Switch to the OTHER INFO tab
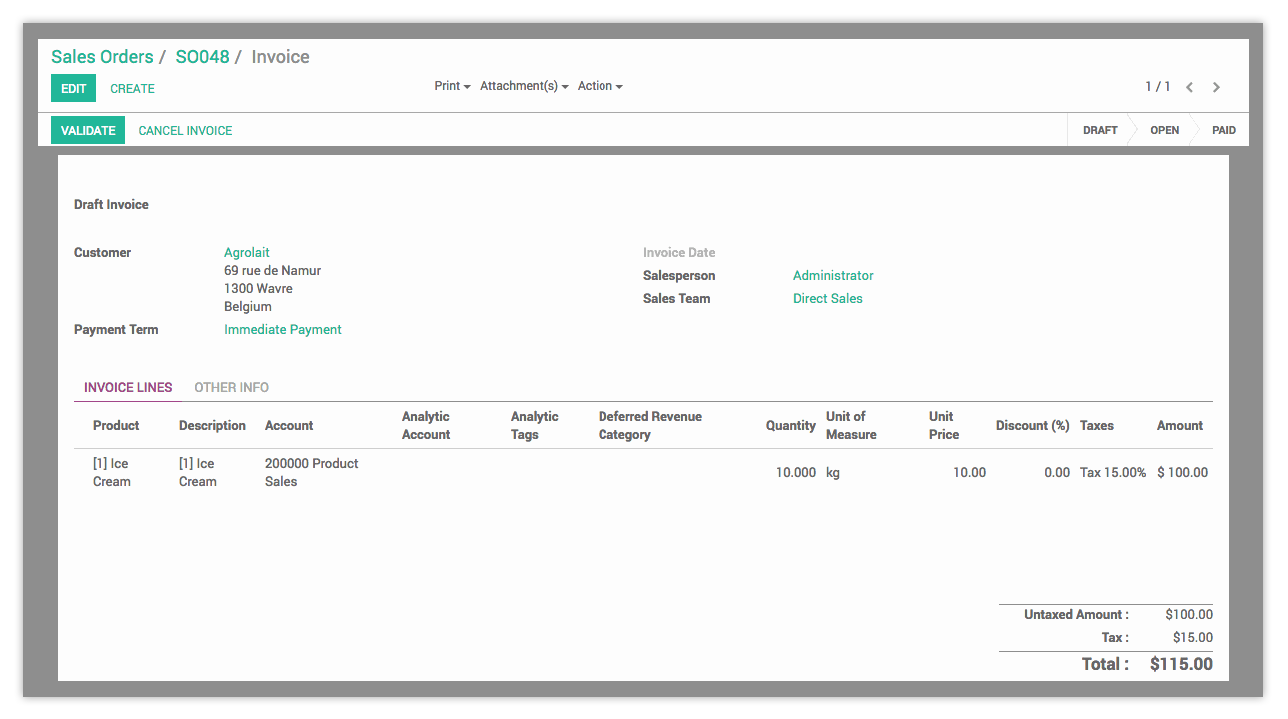The image size is (1288, 719). click(231, 387)
